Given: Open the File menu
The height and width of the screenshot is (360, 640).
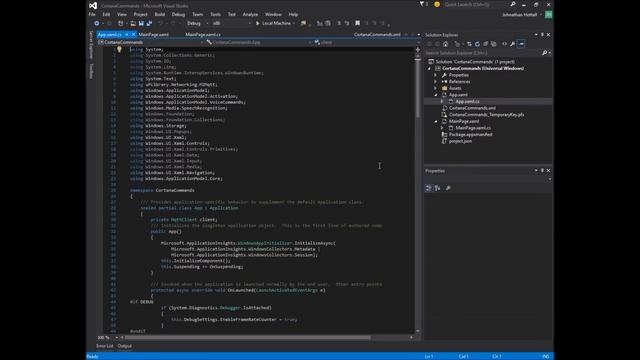Looking at the screenshot, I should point(92,14).
